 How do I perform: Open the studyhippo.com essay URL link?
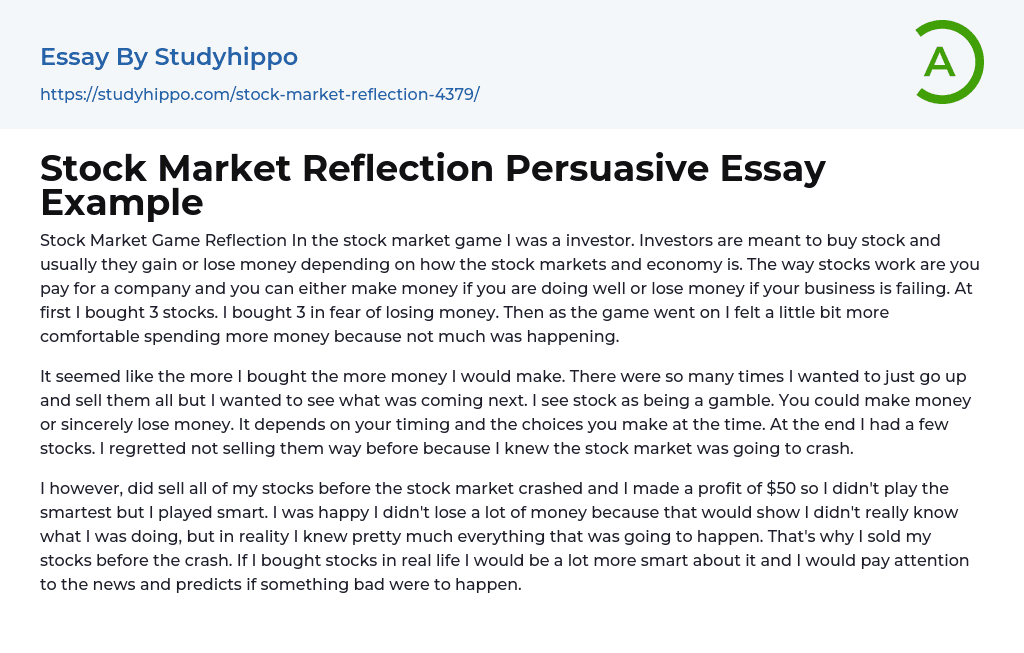pyautogui.click(x=259, y=94)
